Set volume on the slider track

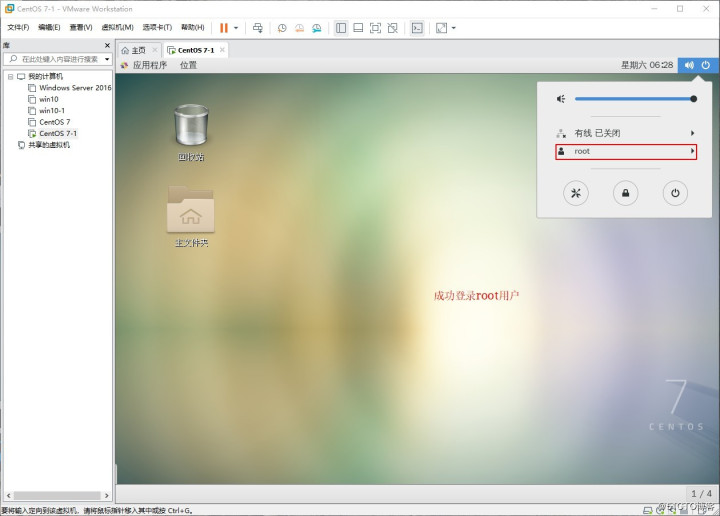point(633,99)
